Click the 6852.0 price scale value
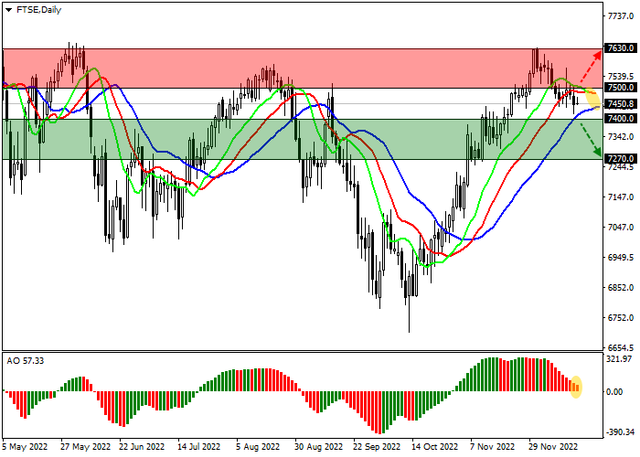This screenshot has width=640, height=457. (x=620, y=288)
